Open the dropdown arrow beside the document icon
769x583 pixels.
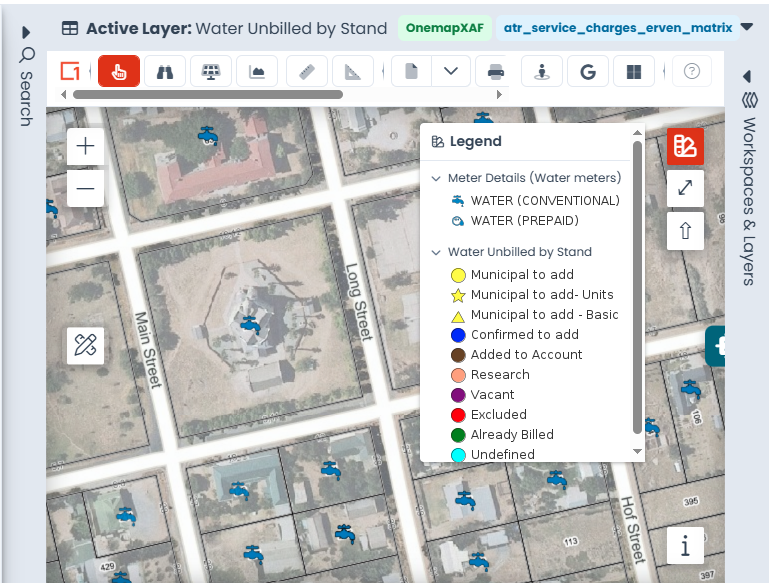click(451, 72)
